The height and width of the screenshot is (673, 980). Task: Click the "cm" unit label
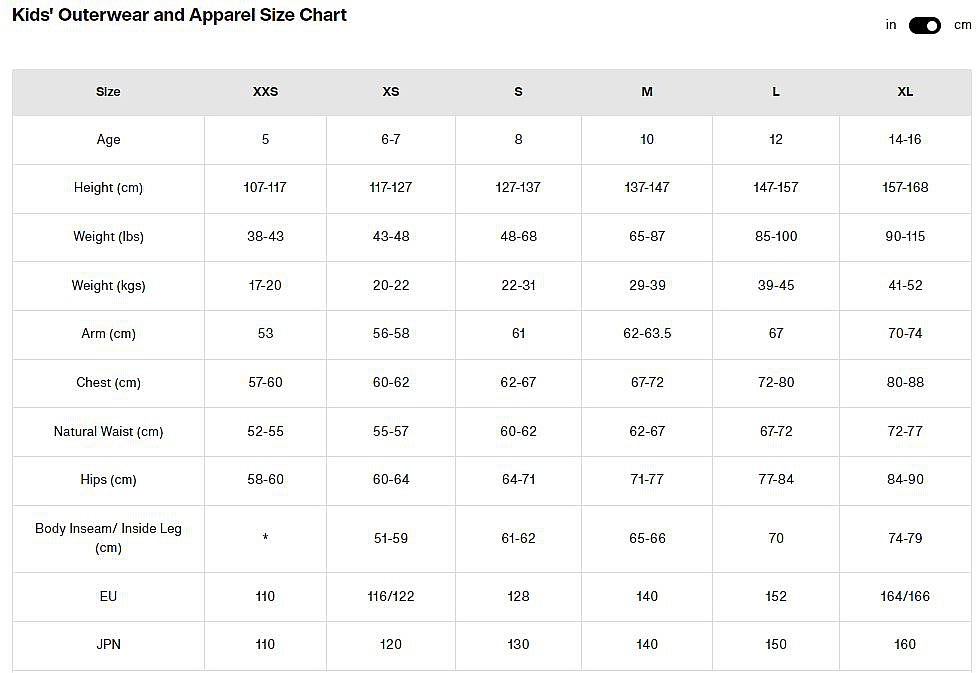pyautogui.click(x=962, y=25)
